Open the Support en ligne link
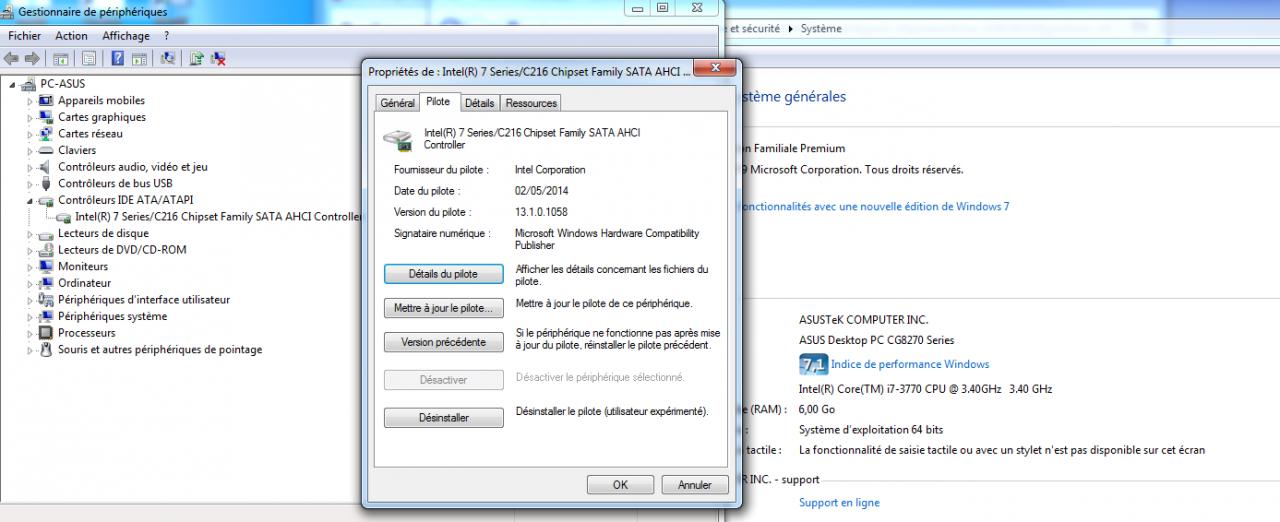 [839, 503]
